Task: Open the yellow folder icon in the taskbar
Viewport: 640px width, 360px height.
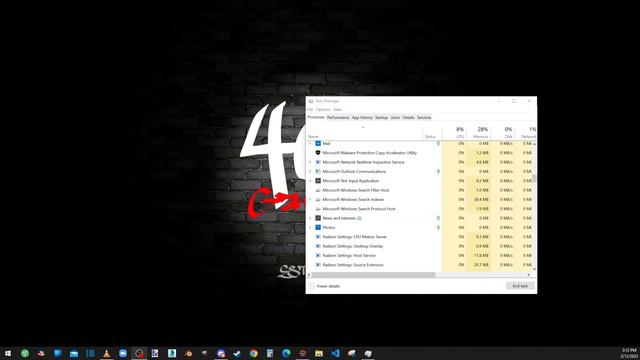Action: click(319, 353)
